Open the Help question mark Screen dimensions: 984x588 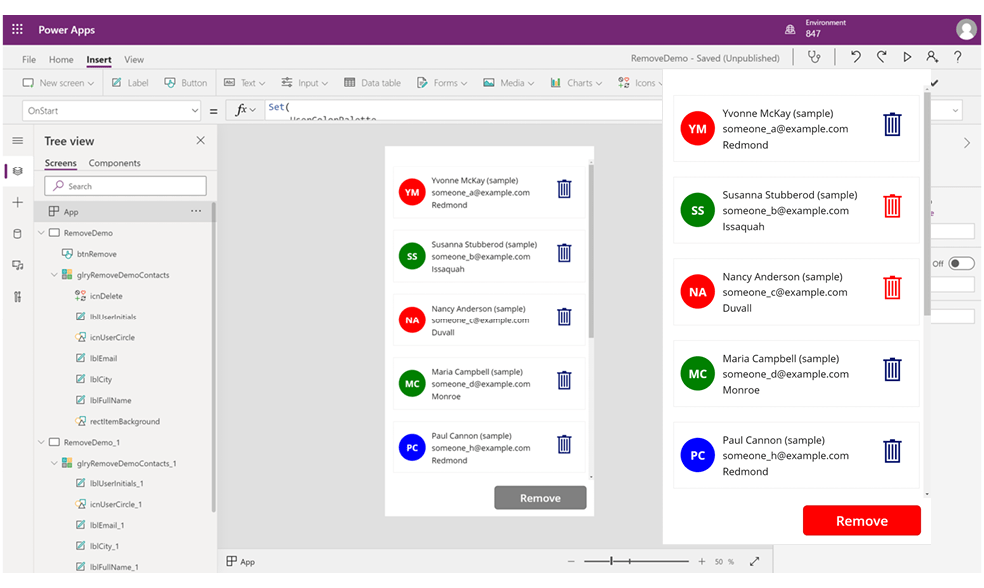coord(958,57)
